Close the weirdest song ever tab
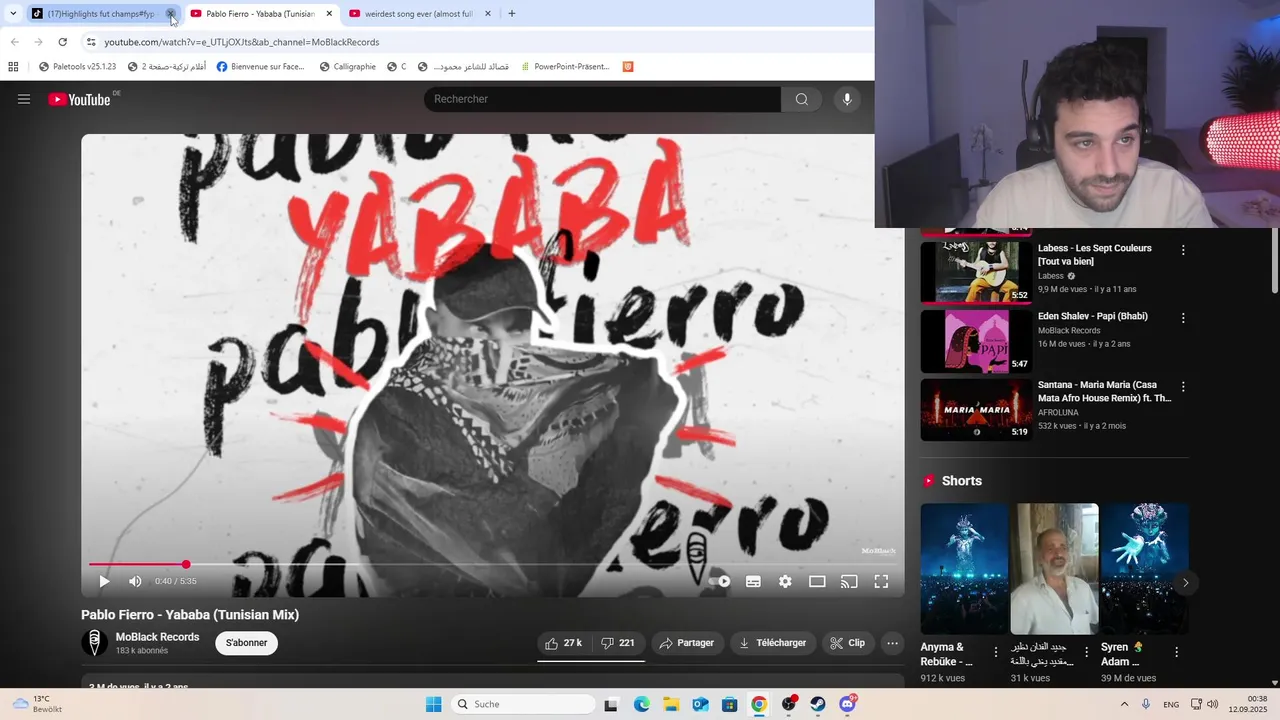The height and width of the screenshot is (720, 1280). pyautogui.click(x=488, y=14)
